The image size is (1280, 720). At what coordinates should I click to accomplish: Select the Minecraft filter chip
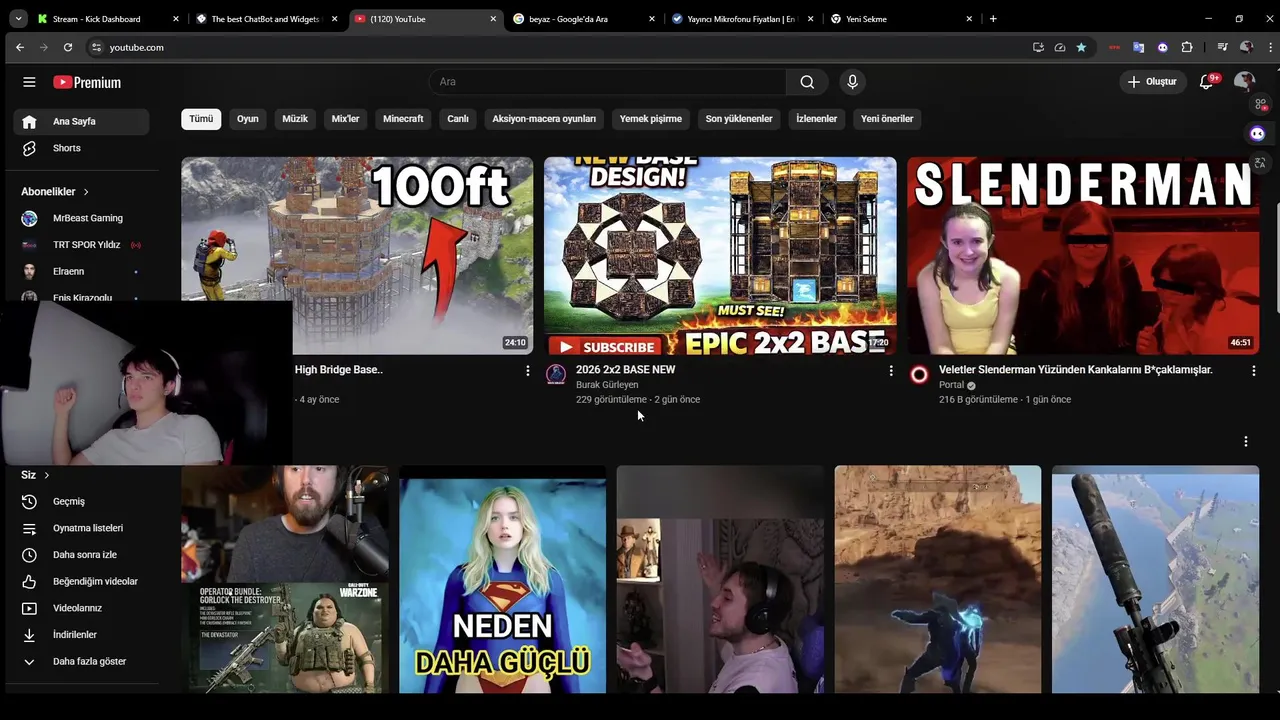403,119
